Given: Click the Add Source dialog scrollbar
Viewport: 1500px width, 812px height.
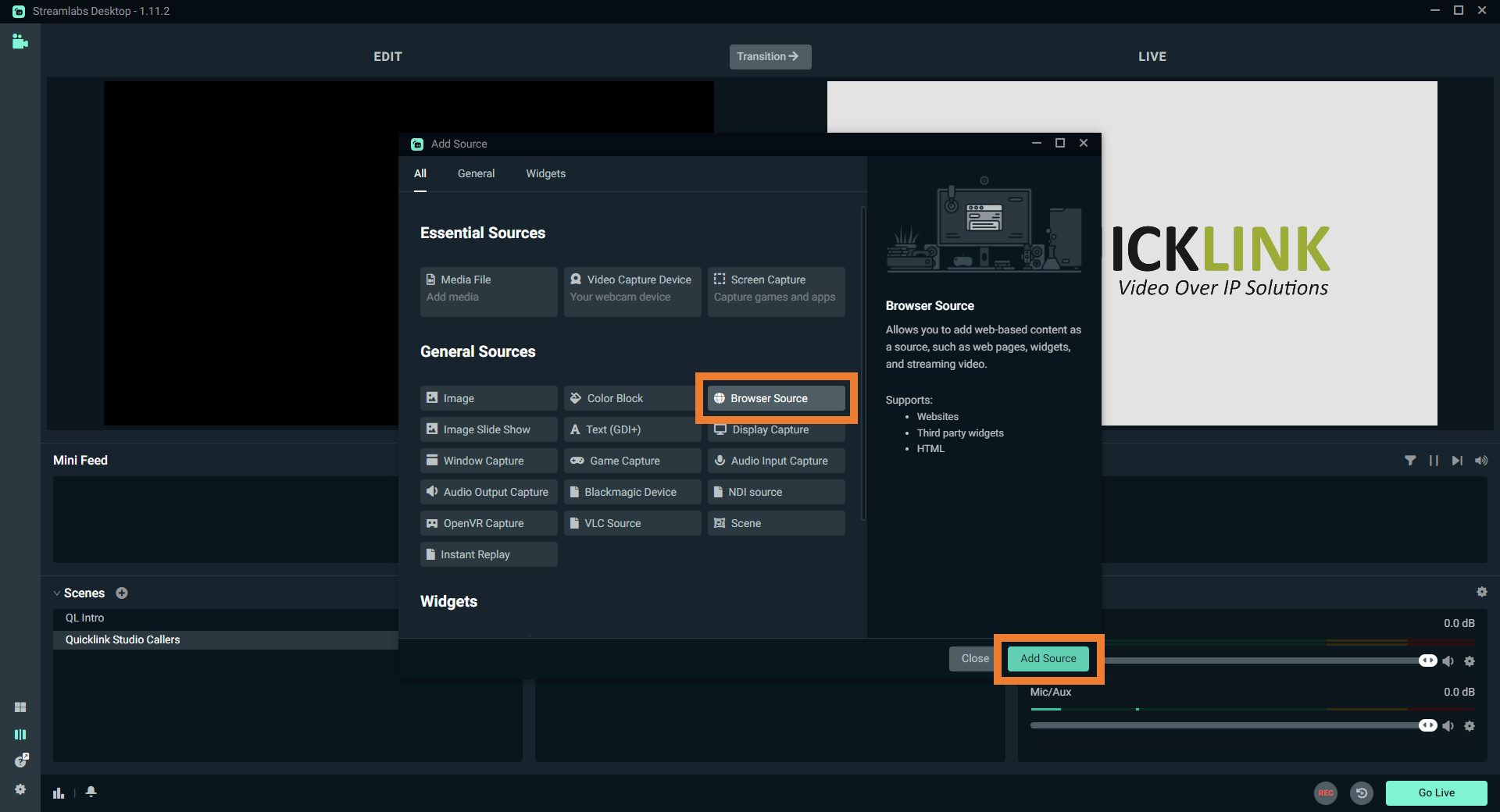Looking at the screenshot, I should pyautogui.click(x=863, y=363).
